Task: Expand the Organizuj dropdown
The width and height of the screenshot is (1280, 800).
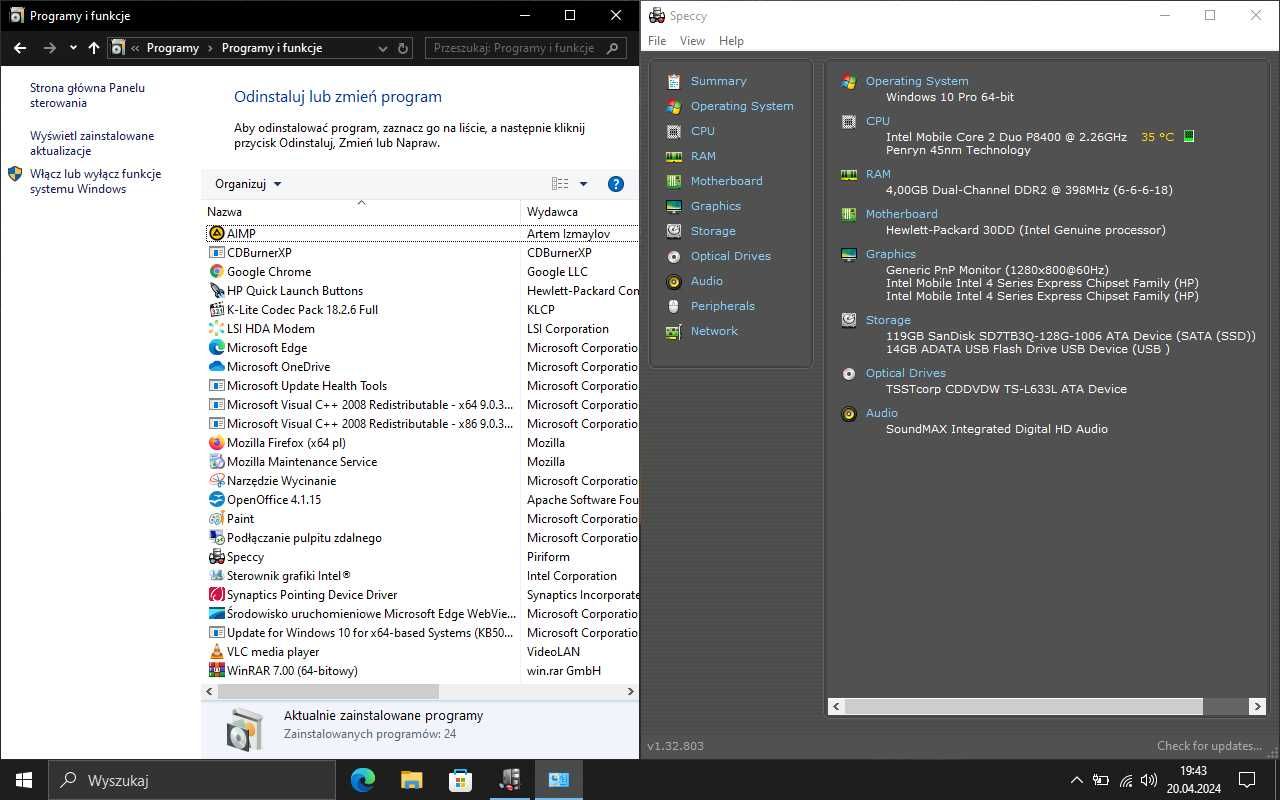Action: pos(248,184)
